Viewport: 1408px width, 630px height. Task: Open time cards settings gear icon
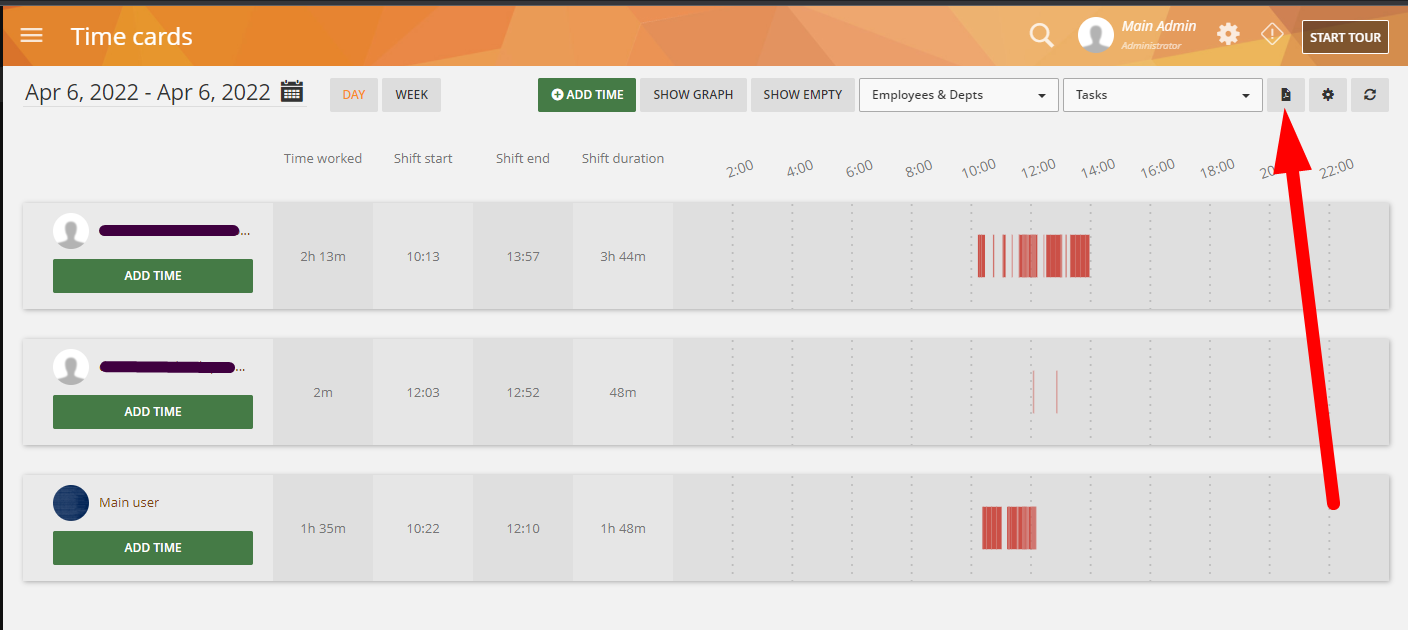coord(1328,95)
